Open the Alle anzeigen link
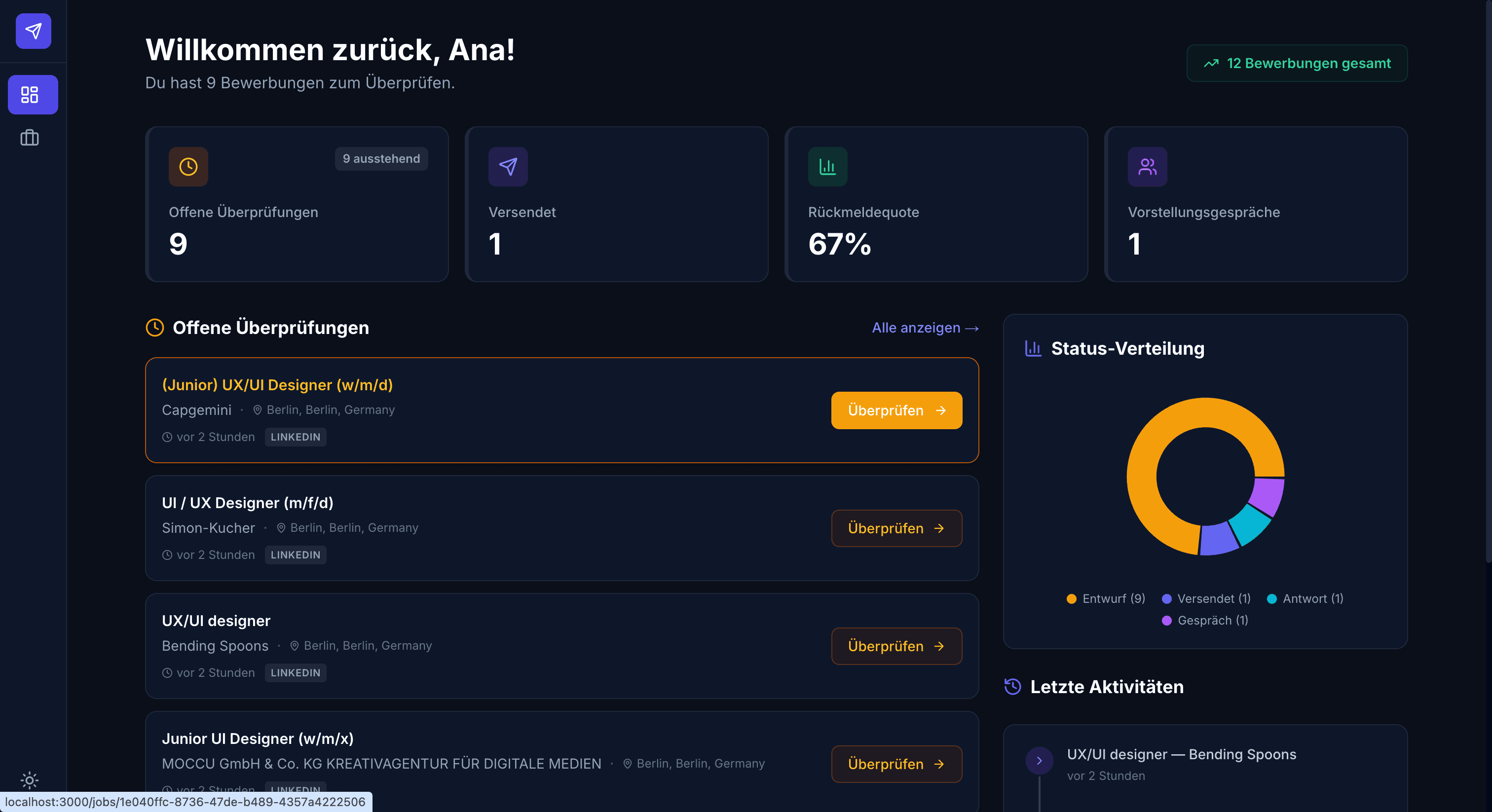The image size is (1492, 812). pyautogui.click(x=925, y=328)
